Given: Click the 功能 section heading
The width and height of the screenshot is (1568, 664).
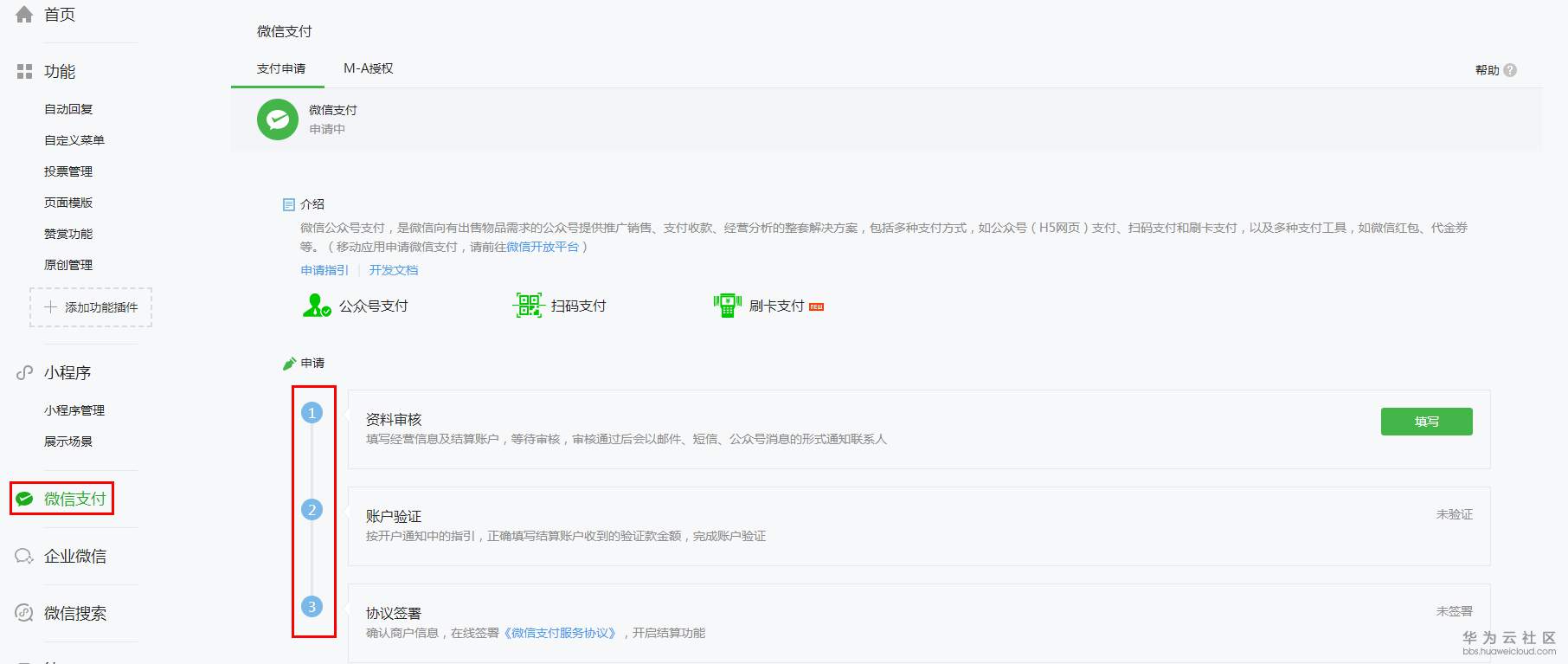Looking at the screenshot, I should (x=60, y=71).
